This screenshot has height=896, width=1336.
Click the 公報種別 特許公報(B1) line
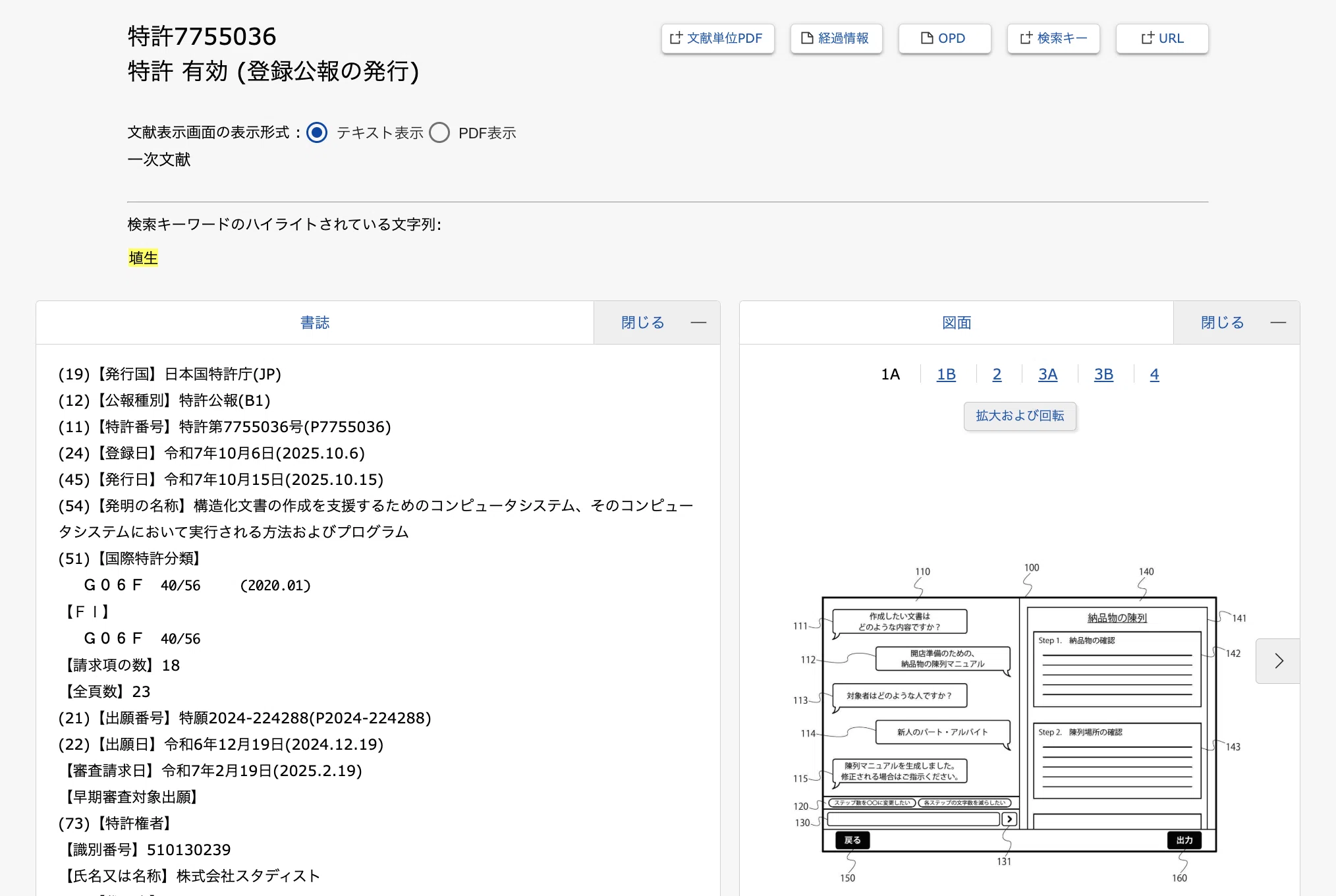tap(165, 401)
